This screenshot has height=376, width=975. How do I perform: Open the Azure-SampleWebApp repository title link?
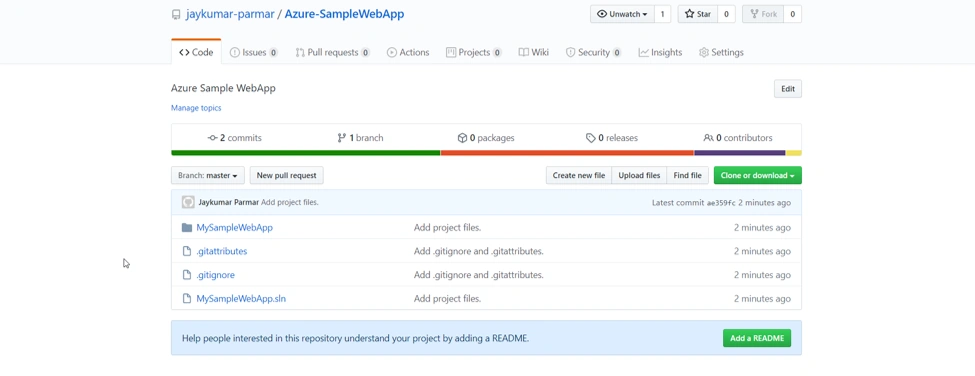[x=344, y=14]
